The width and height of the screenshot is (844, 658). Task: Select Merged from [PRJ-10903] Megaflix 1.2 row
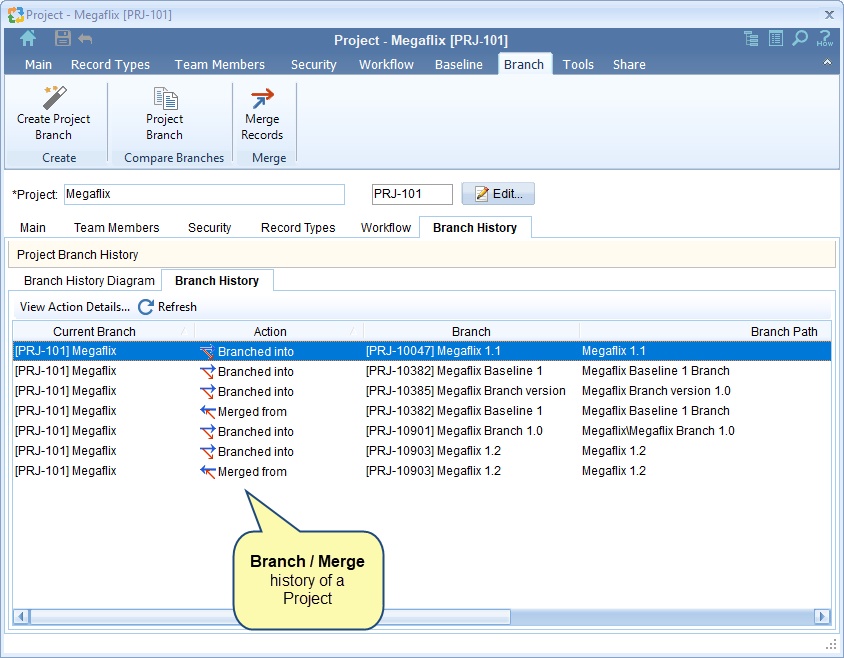422,471
